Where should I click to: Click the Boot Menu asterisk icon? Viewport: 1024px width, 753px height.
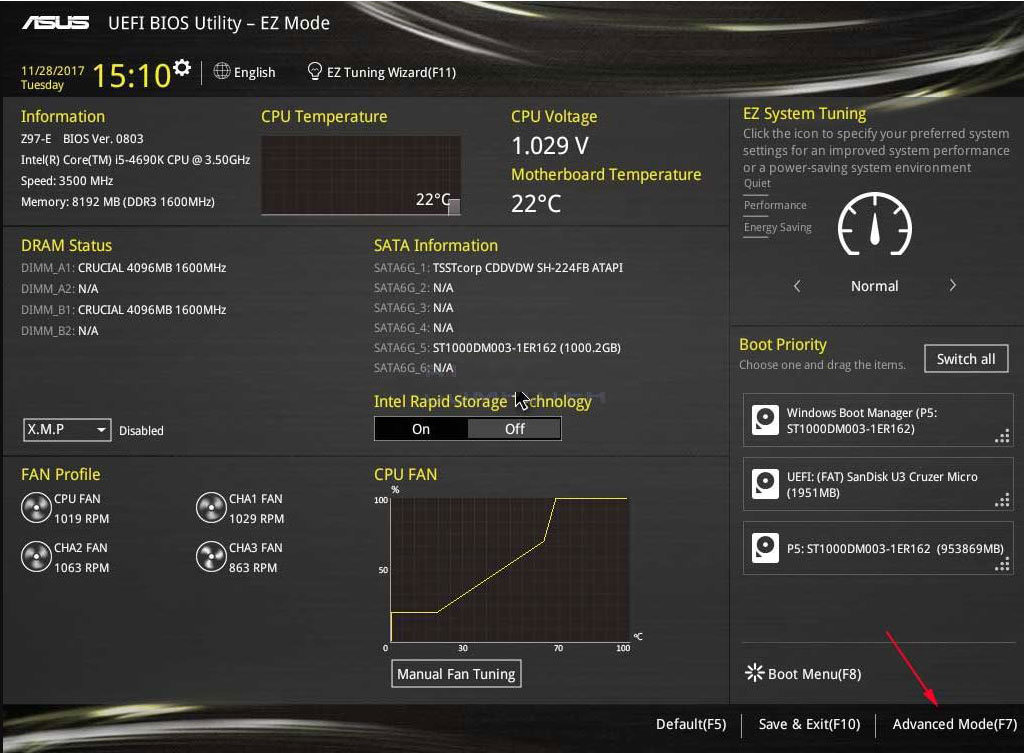(754, 673)
